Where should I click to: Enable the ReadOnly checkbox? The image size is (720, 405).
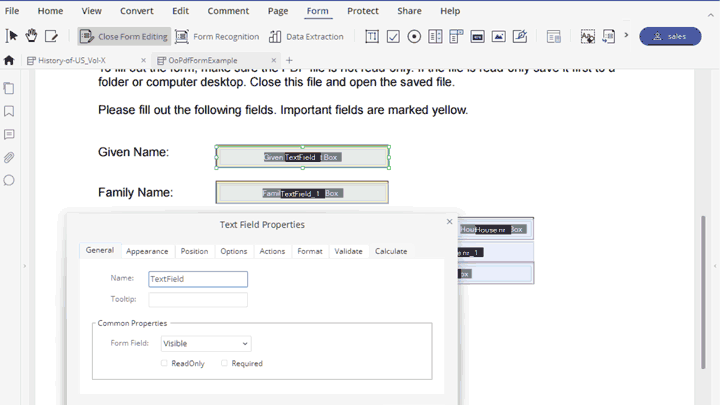(x=164, y=363)
